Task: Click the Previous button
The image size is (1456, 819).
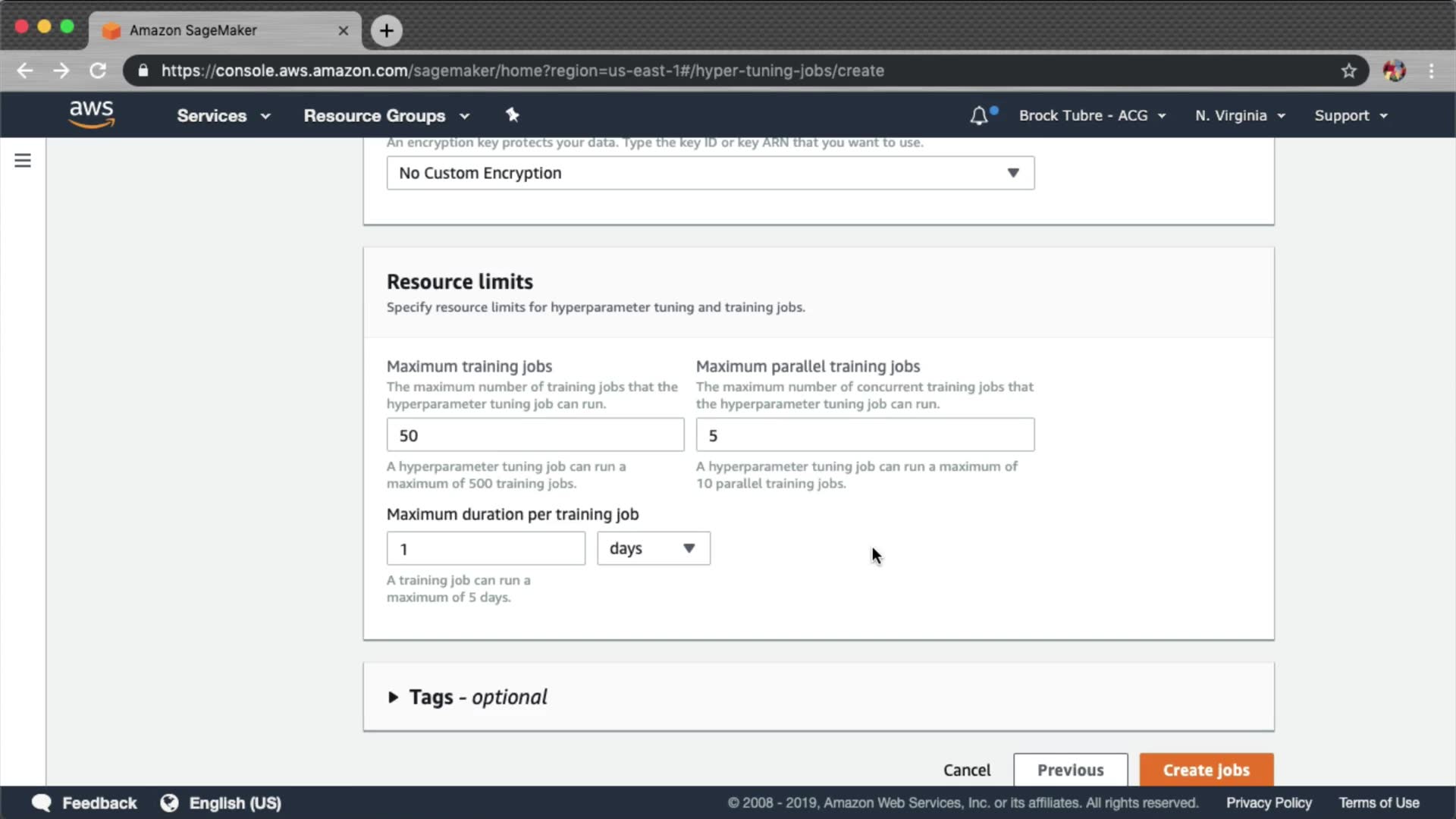Action: [x=1070, y=770]
